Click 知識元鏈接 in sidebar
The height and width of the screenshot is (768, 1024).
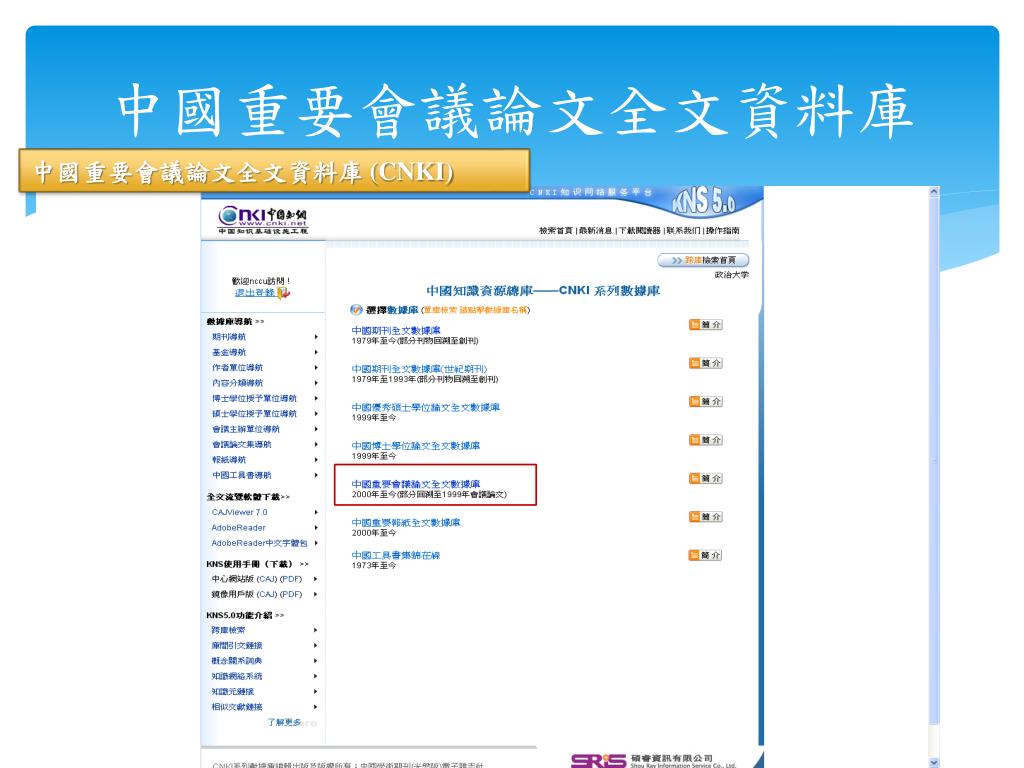[232, 692]
